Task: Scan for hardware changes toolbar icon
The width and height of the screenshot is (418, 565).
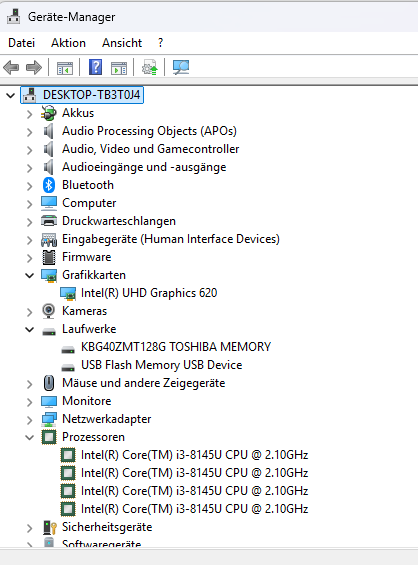Action: (x=181, y=67)
